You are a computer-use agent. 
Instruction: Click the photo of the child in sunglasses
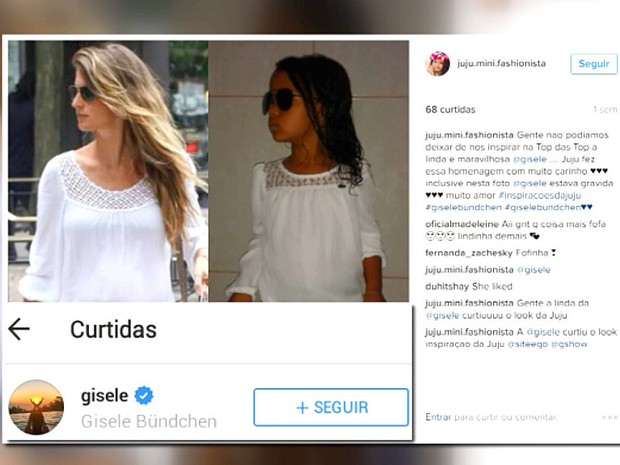(309, 171)
